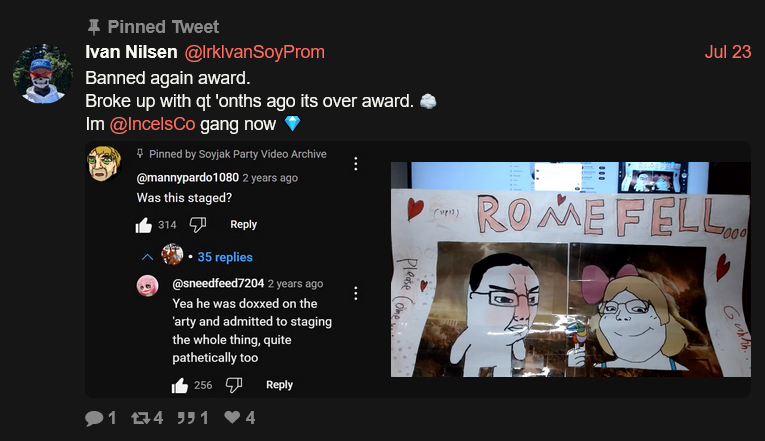Open the @IncelsCo mention link
The image size is (765, 441).
point(152,124)
